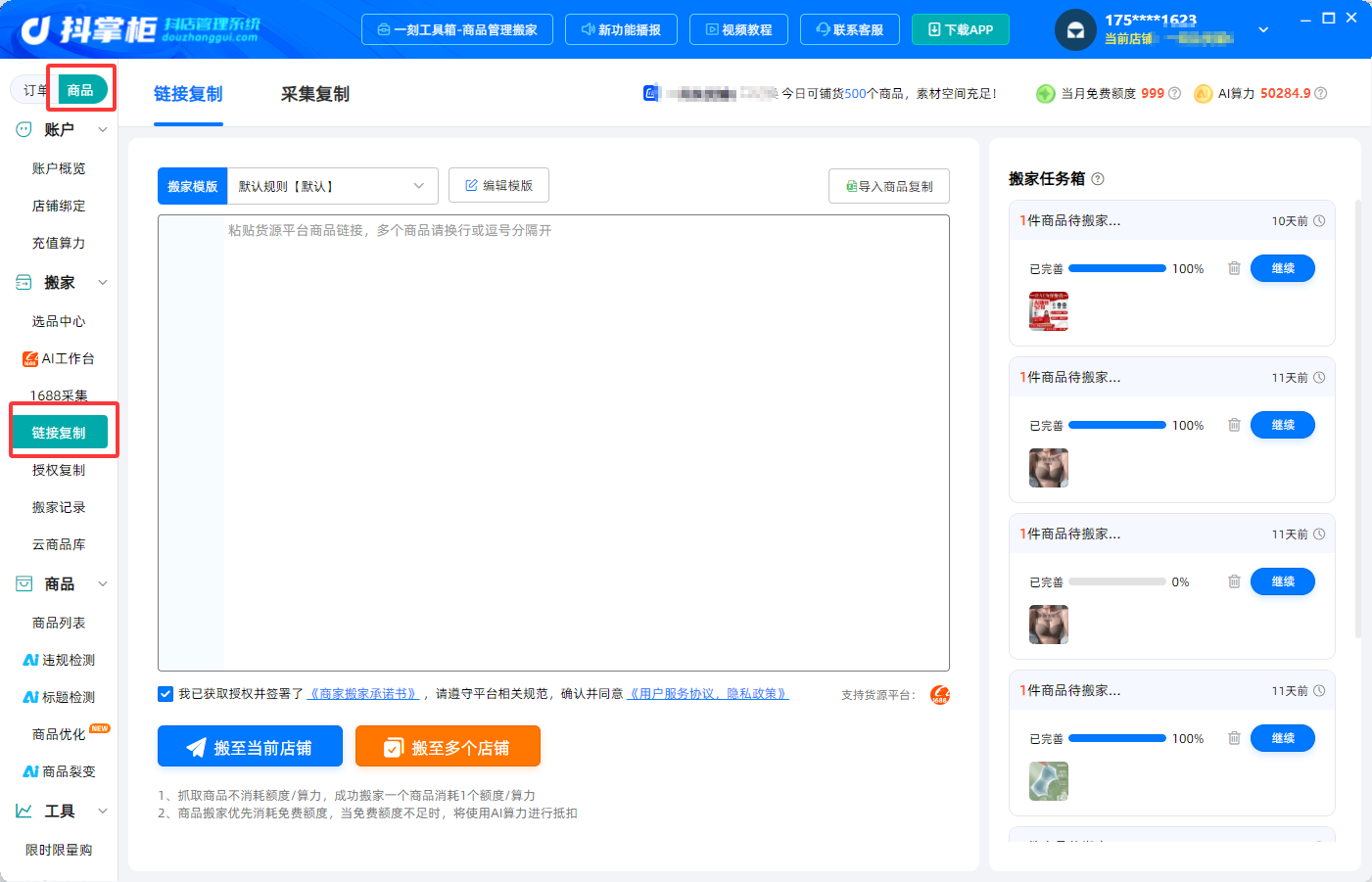Click 搬至当前店铺 button
The image size is (1372, 882).
coord(250,747)
